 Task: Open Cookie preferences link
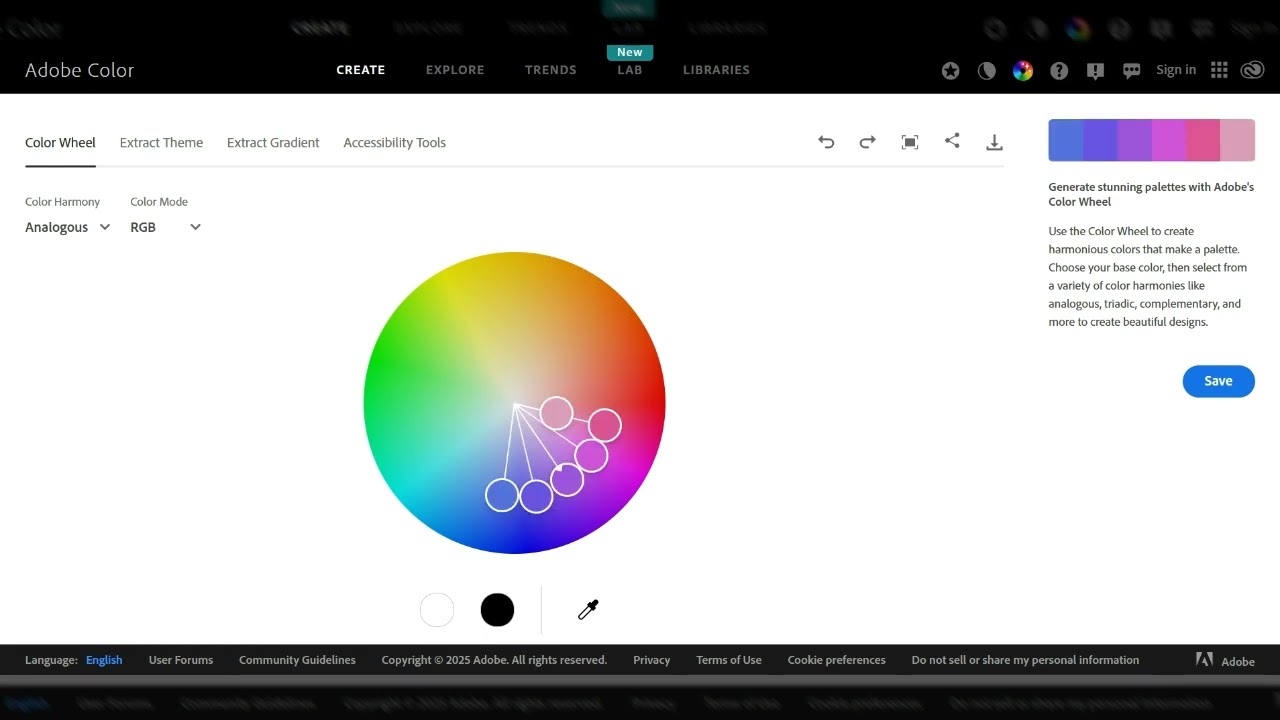[x=836, y=660]
